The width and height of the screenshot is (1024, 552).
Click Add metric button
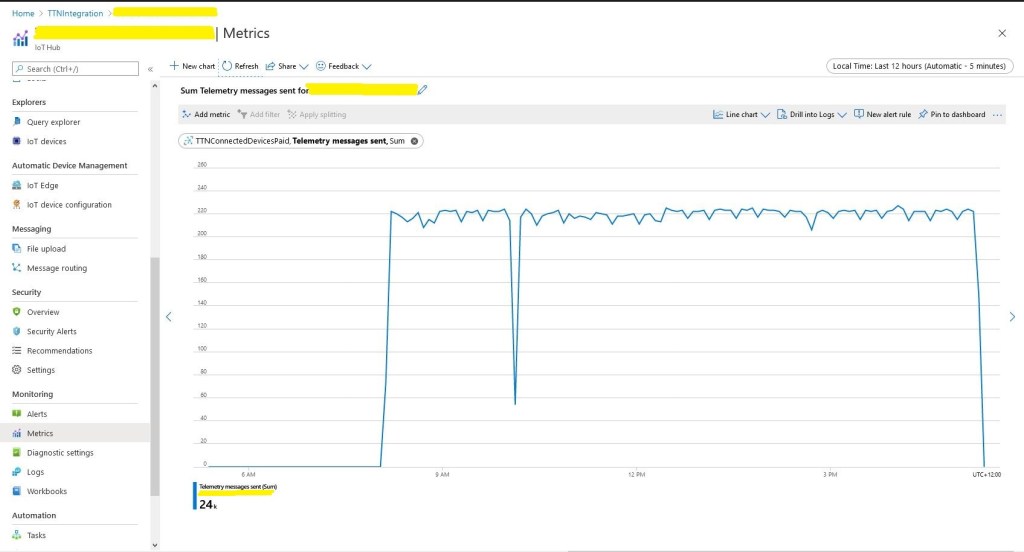click(206, 115)
